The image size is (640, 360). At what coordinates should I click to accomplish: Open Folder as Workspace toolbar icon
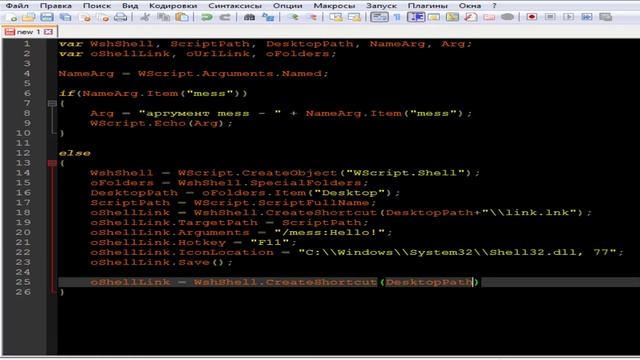point(489,17)
